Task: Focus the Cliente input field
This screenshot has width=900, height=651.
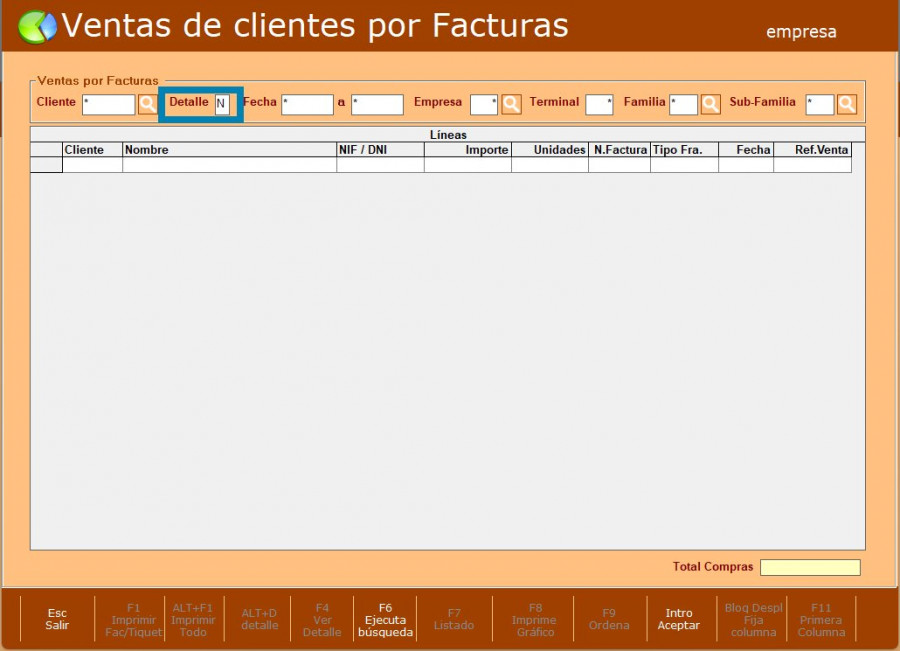Action: [108, 104]
